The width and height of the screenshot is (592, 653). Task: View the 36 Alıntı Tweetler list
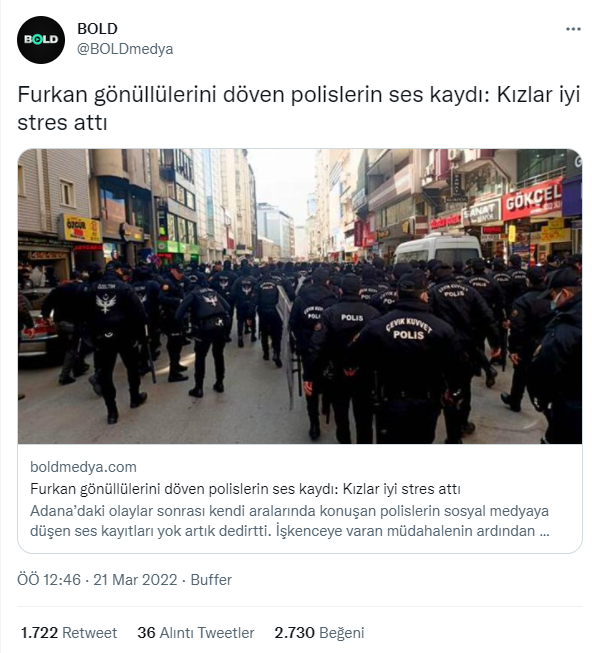196,633
